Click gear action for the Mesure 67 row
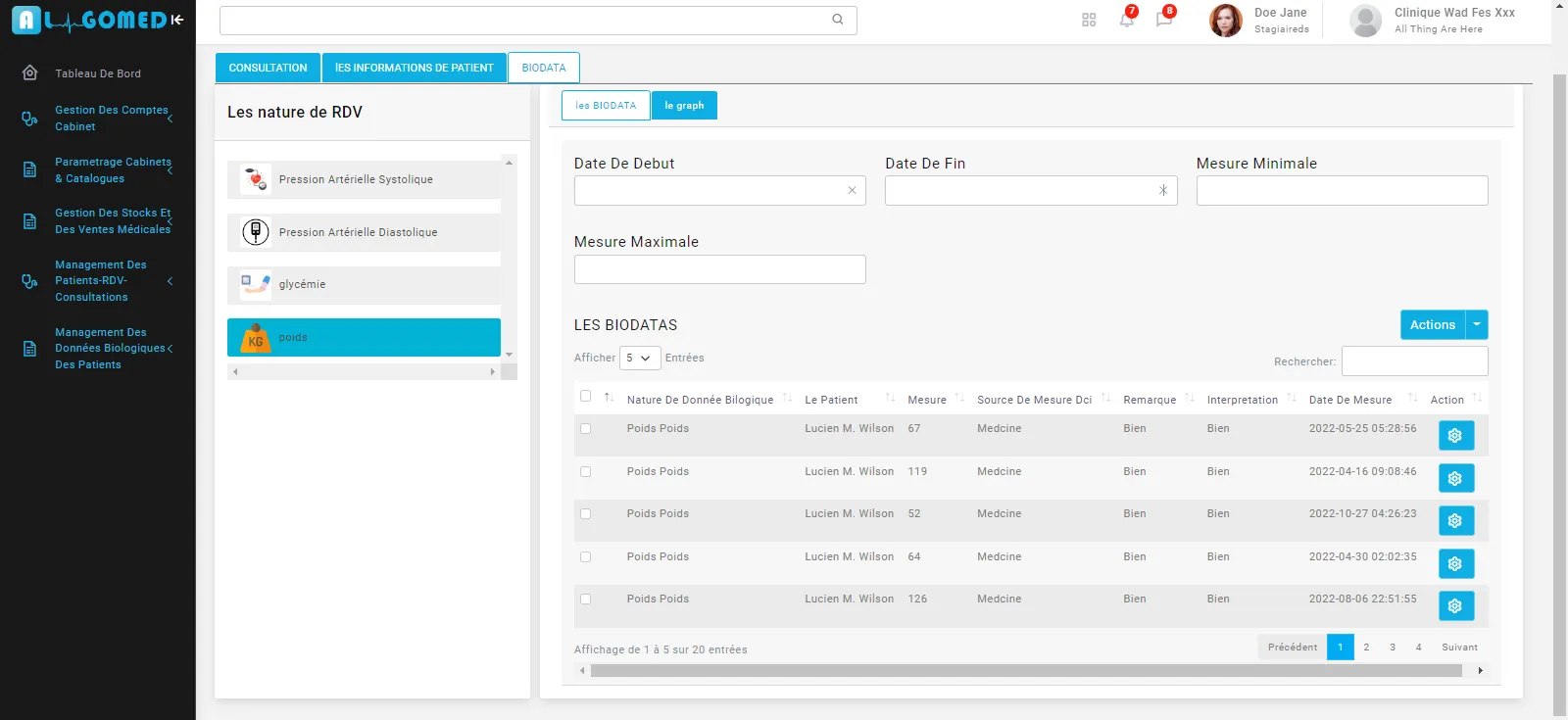 (x=1455, y=435)
